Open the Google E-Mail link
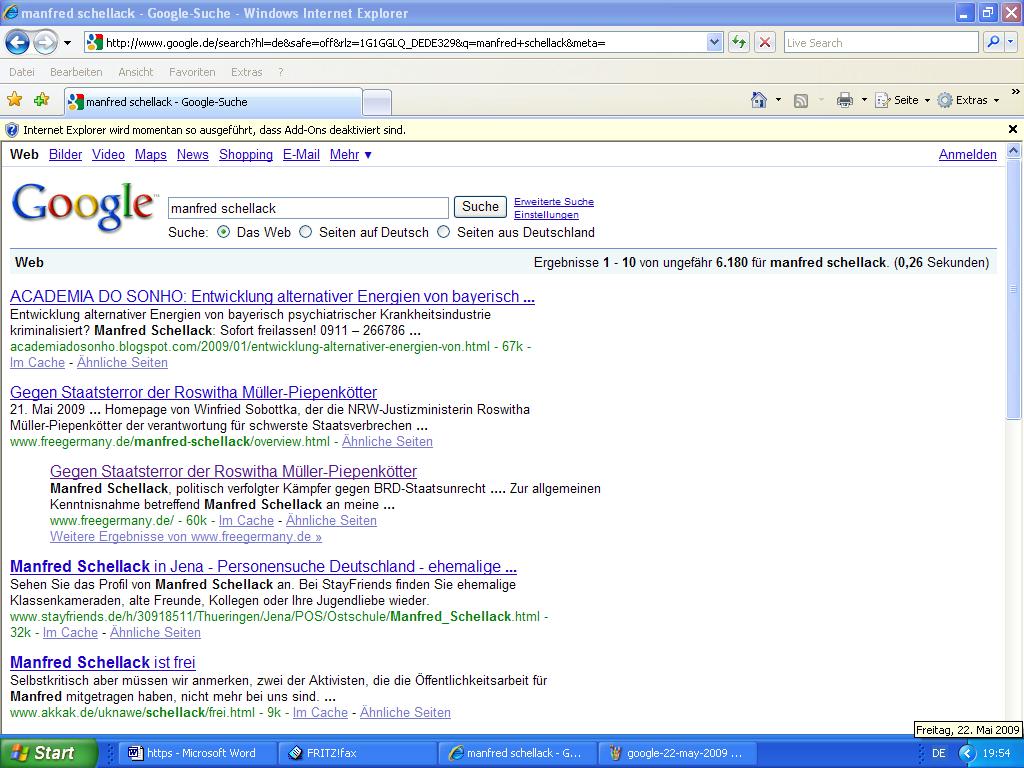The width and height of the screenshot is (1024, 768). pyautogui.click(x=301, y=155)
